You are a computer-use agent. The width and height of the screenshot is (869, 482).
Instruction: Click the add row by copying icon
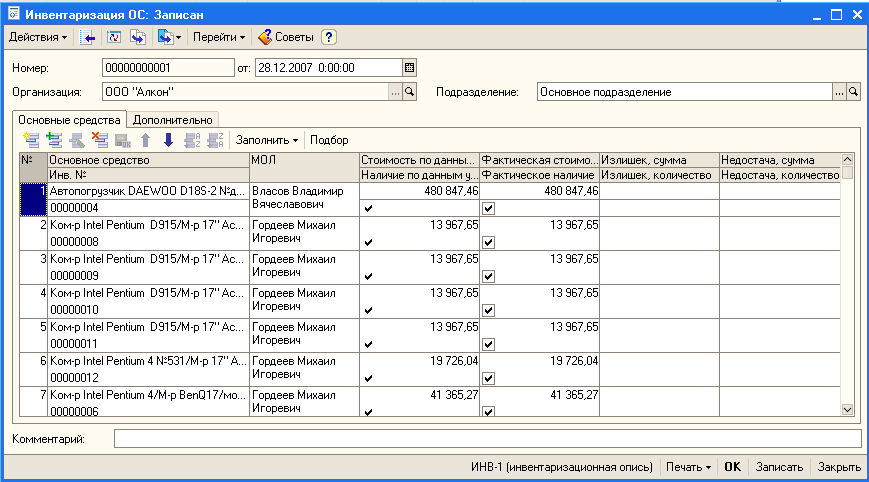(54, 140)
